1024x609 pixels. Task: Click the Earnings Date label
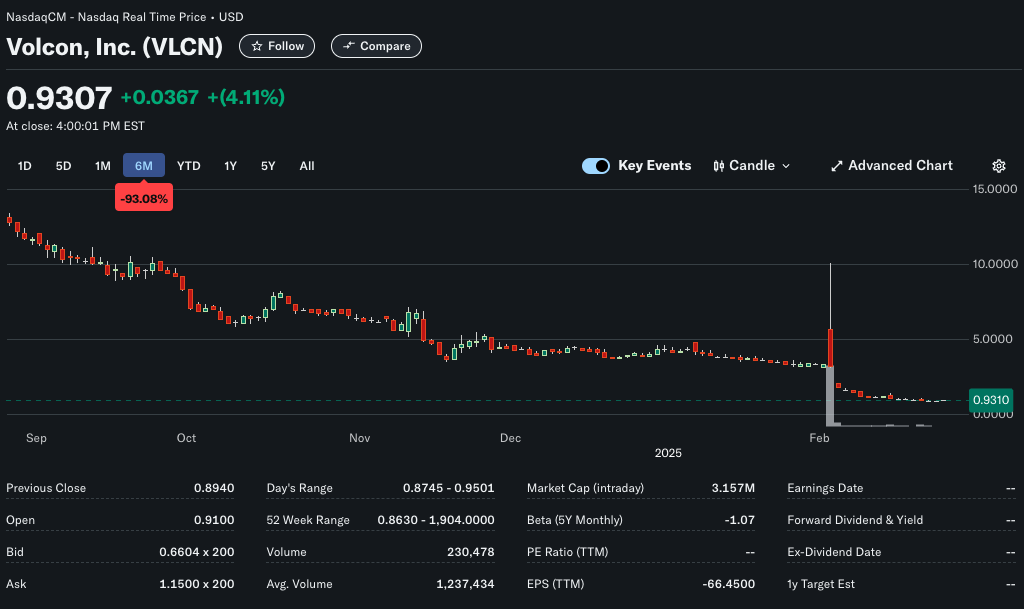(x=825, y=488)
